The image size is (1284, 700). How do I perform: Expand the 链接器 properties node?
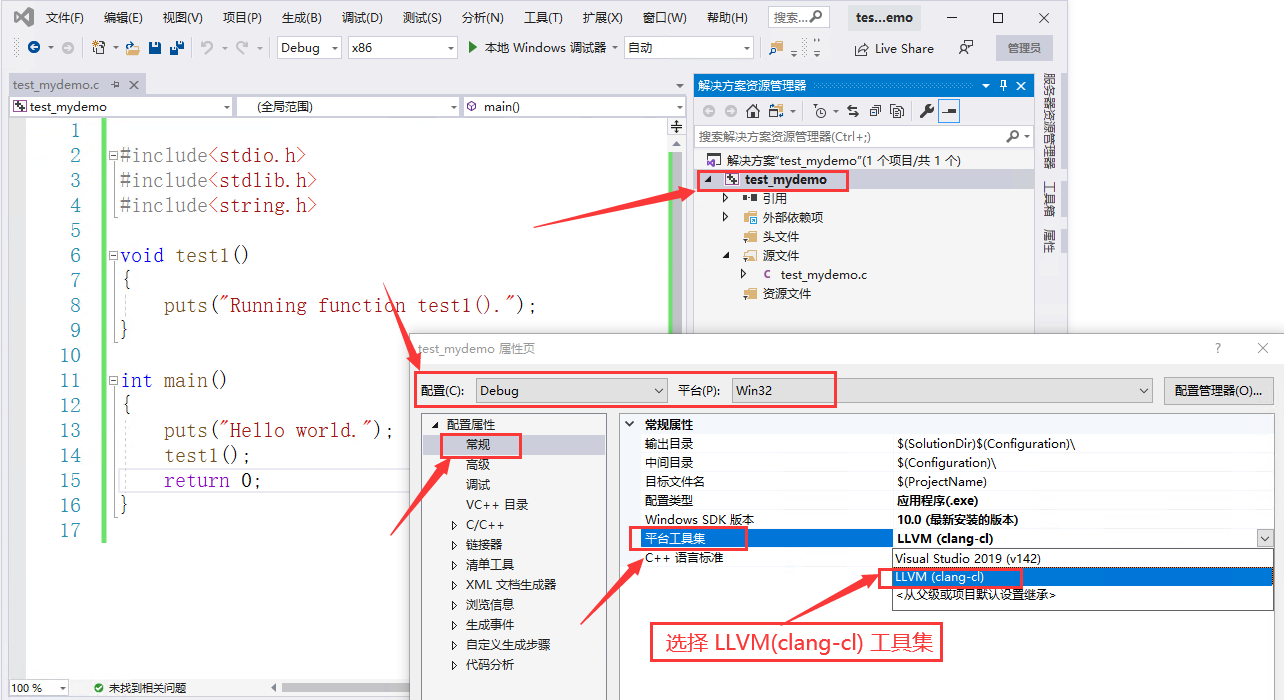click(455, 545)
